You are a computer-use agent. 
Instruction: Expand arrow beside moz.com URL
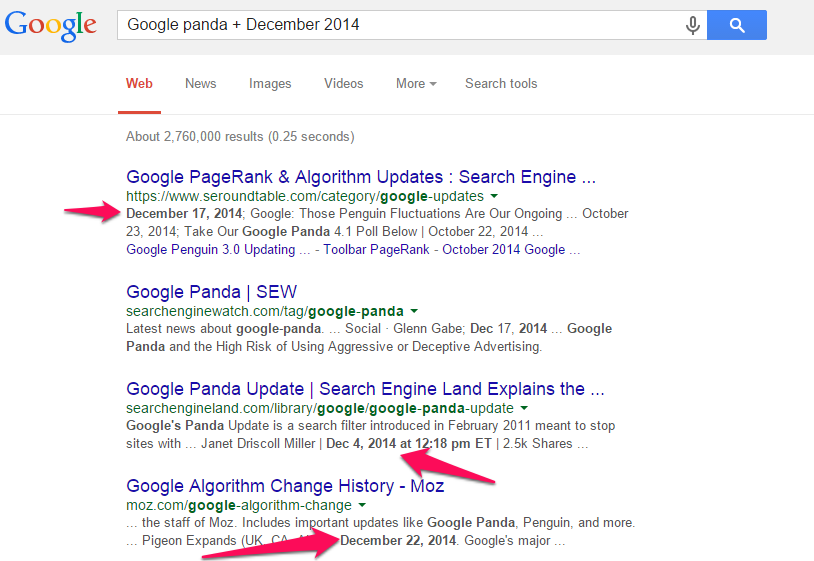pyautogui.click(x=362, y=506)
